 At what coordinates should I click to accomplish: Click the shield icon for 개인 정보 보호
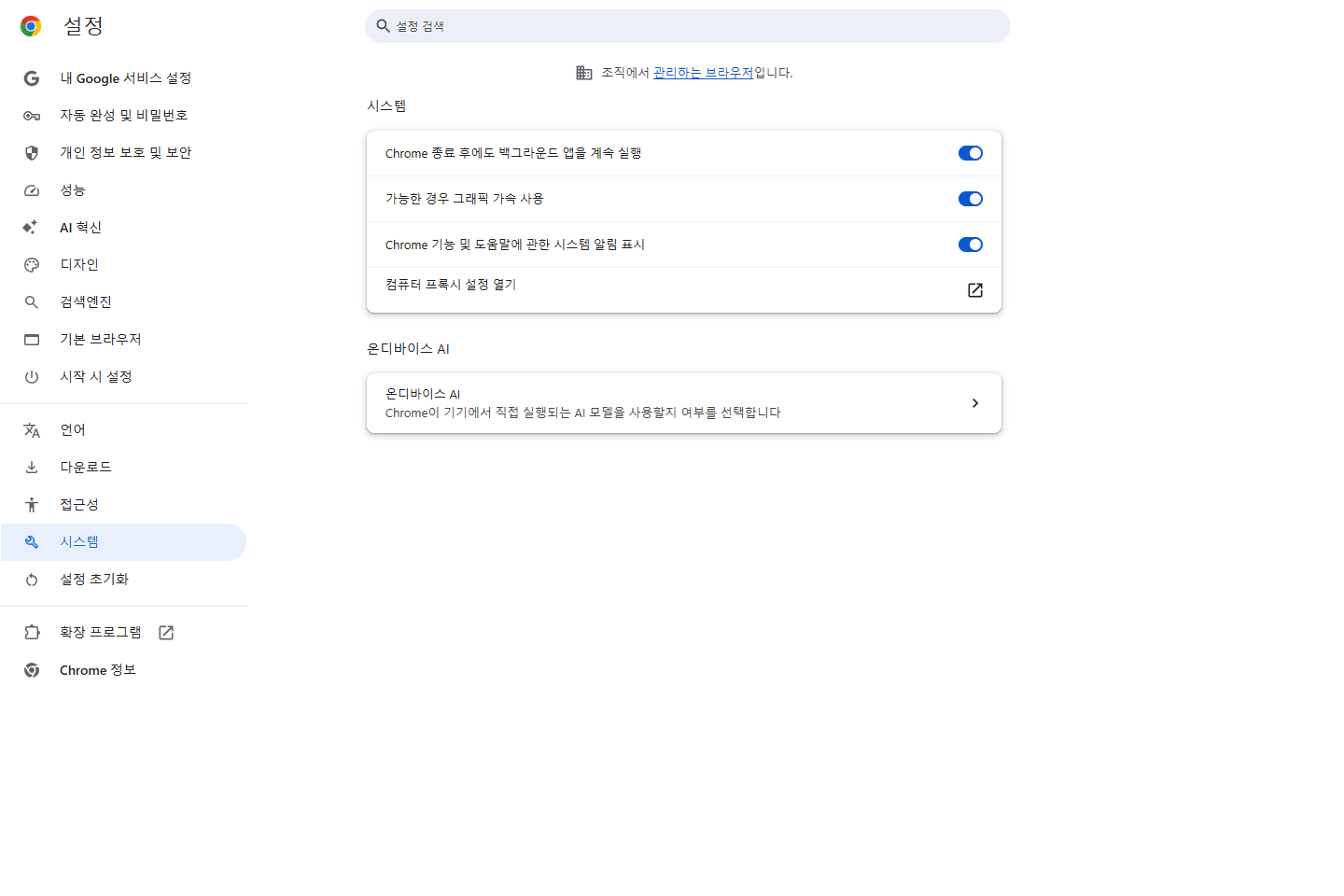(32, 153)
